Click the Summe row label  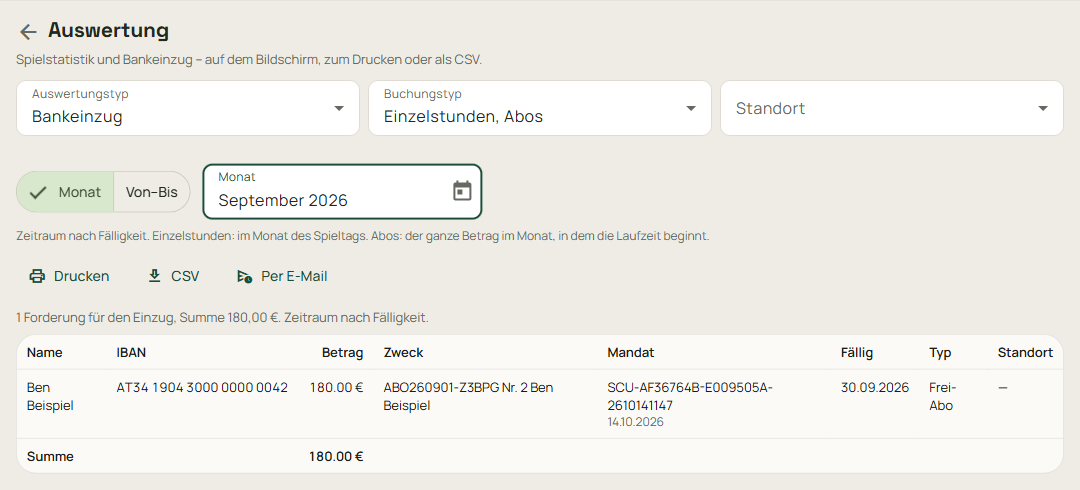50,456
